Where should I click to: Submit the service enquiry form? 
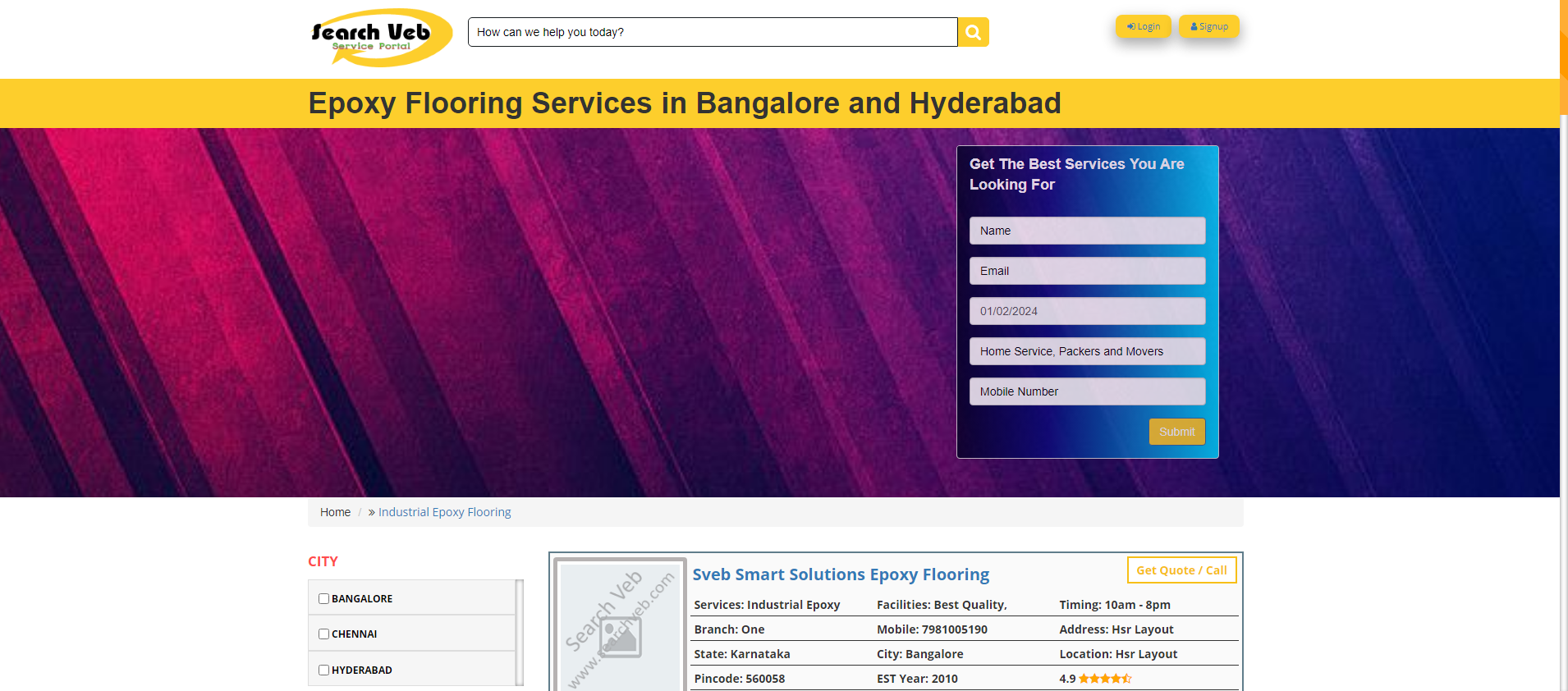(1176, 432)
